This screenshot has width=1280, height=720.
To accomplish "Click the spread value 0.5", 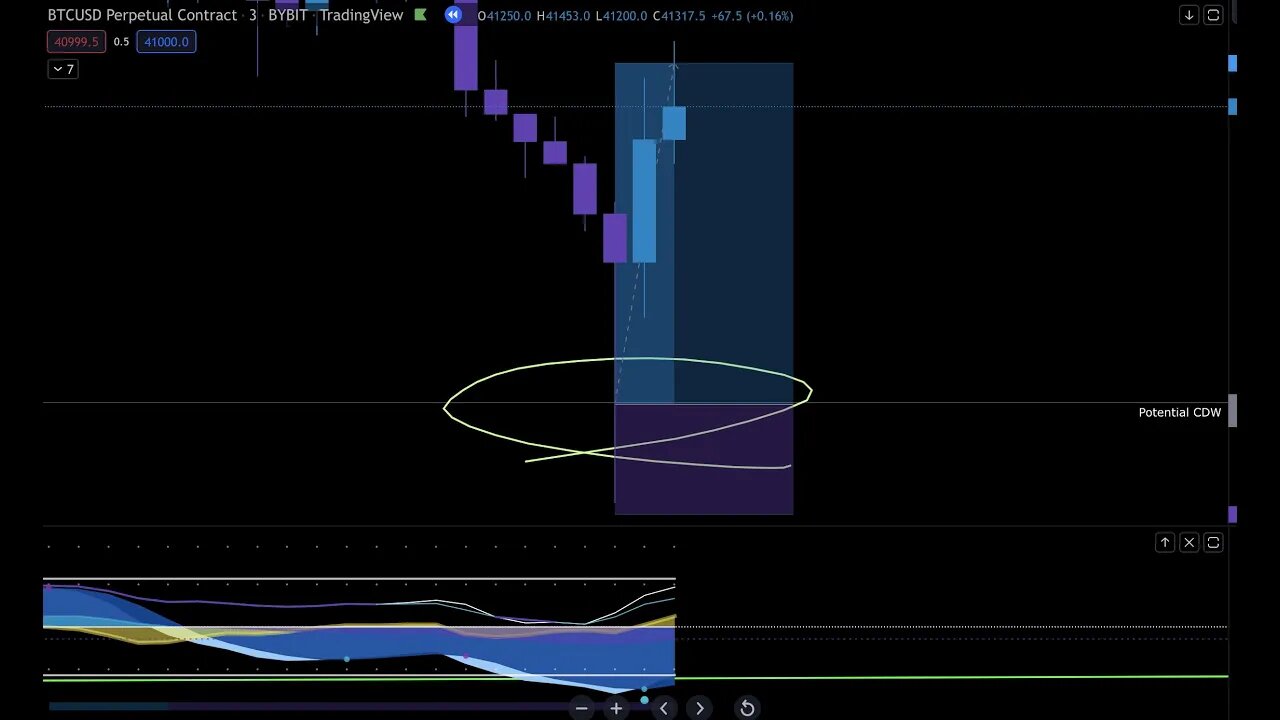I will click(121, 42).
